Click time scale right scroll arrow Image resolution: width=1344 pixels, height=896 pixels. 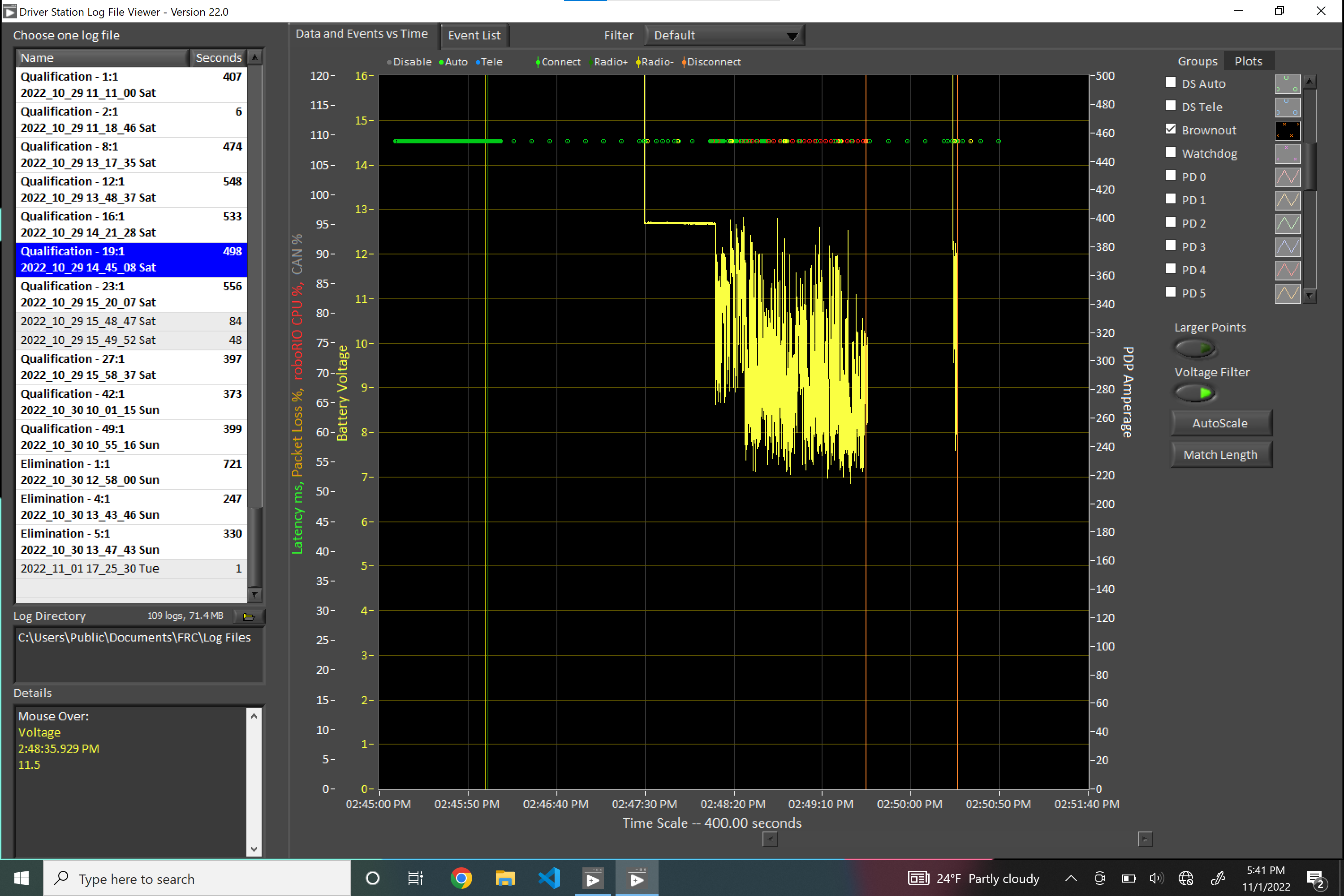[1145, 840]
